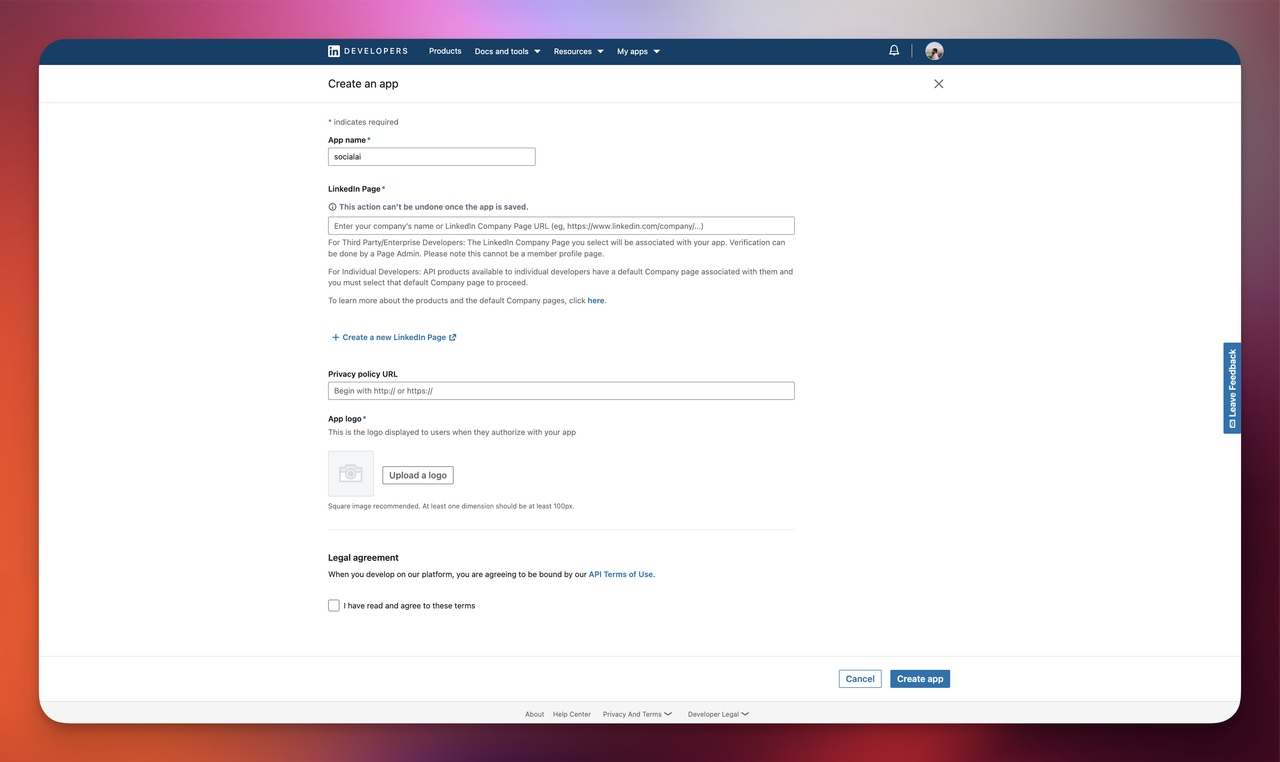Click the Cancel button
This screenshot has height=762, width=1280.
860,679
